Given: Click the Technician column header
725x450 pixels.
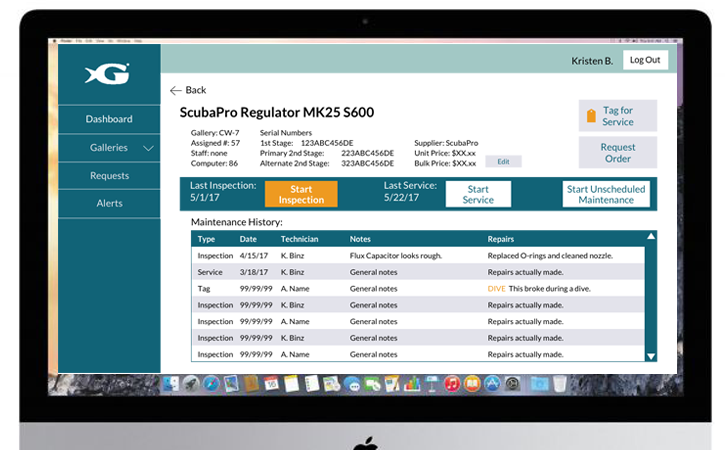Looking at the screenshot, I should [299, 239].
